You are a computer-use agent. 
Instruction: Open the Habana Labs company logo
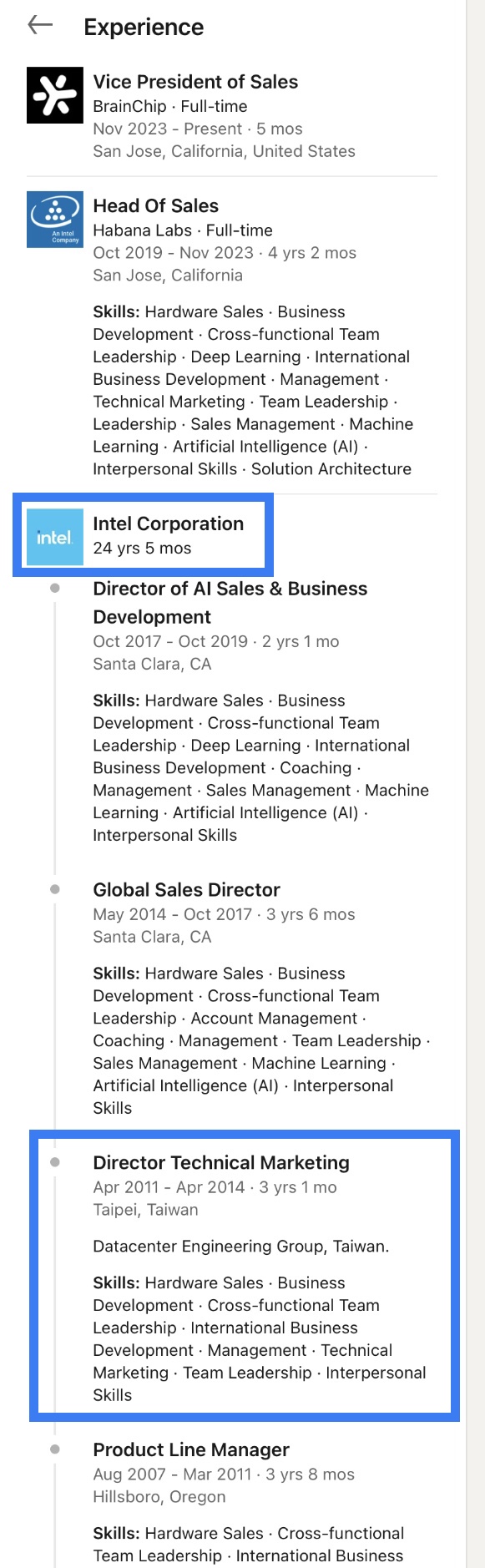coord(55,220)
